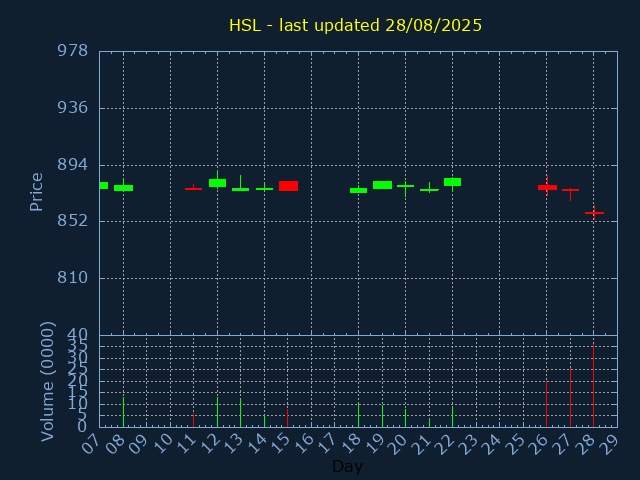This screenshot has height=480, width=640.
Task: Click the 894 price axis label
Action: click(72, 165)
